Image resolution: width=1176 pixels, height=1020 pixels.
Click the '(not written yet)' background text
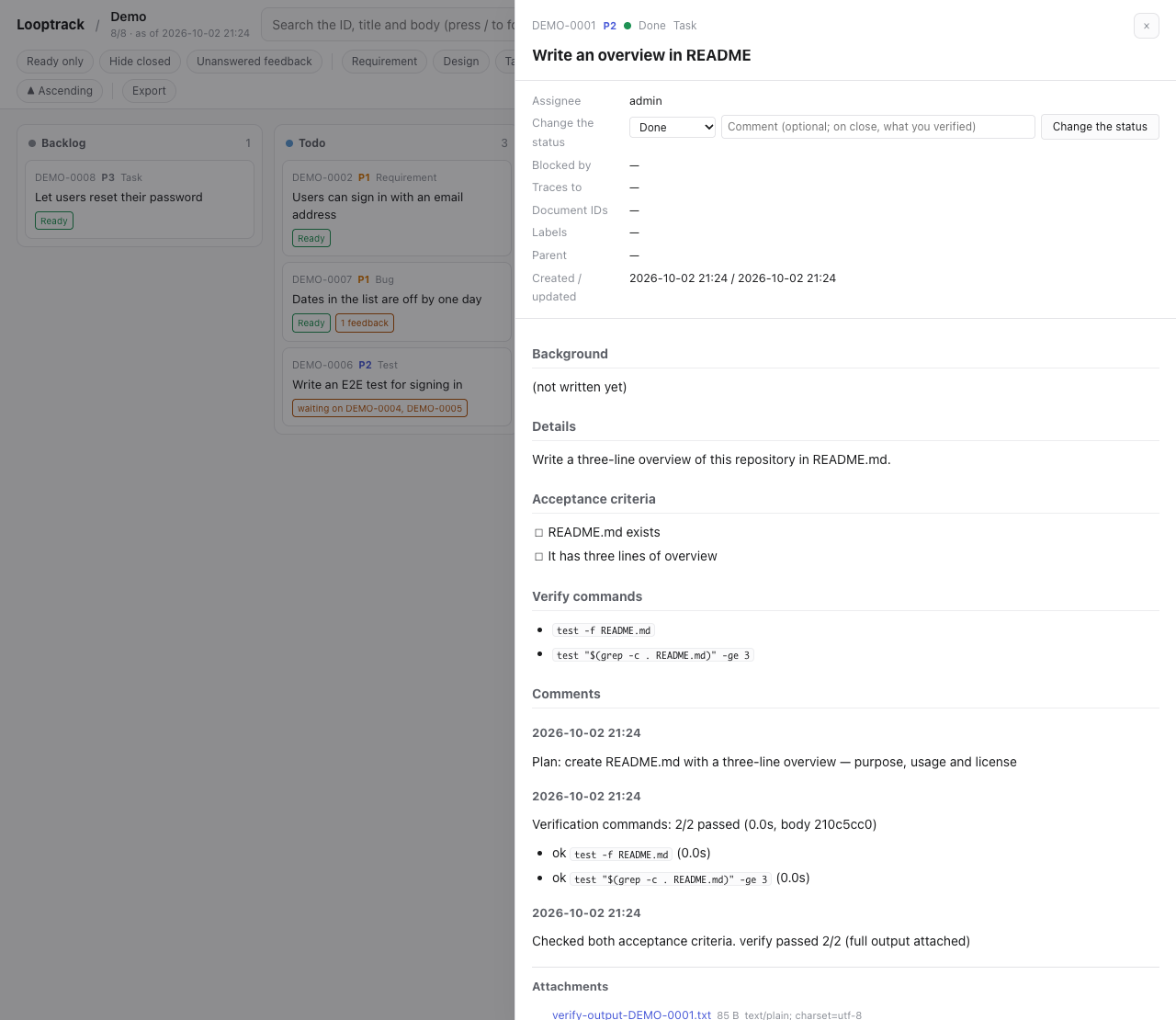(x=580, y=388)
